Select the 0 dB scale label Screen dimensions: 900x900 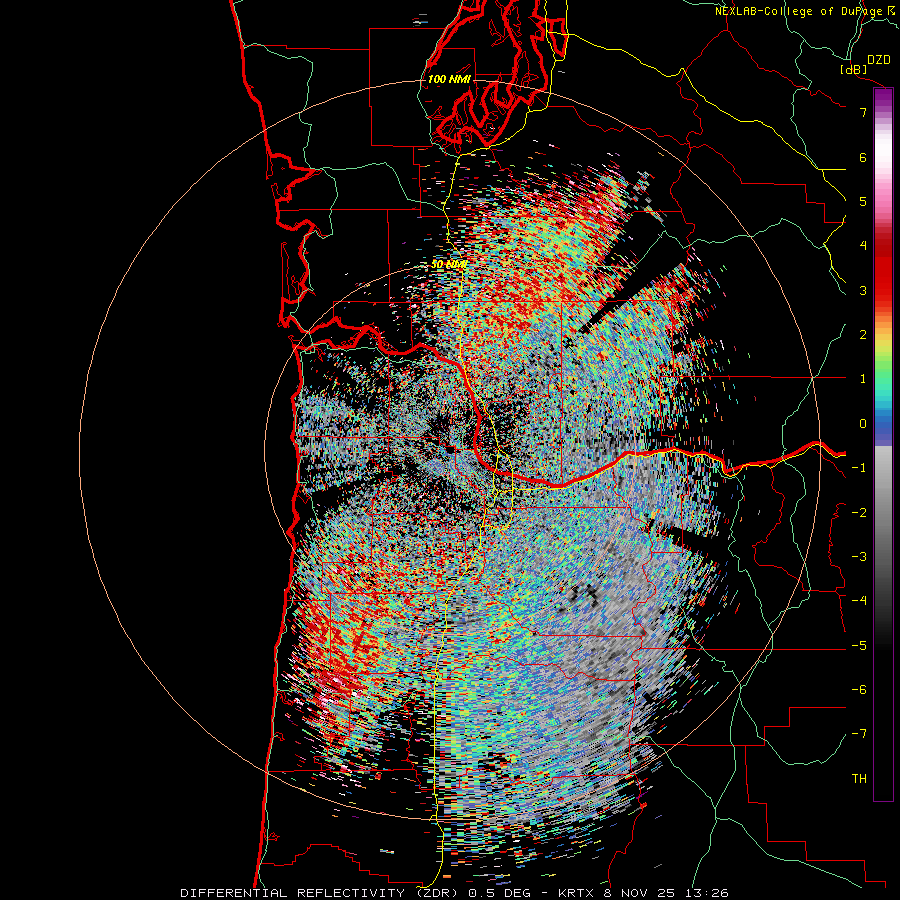coord(863,424)
